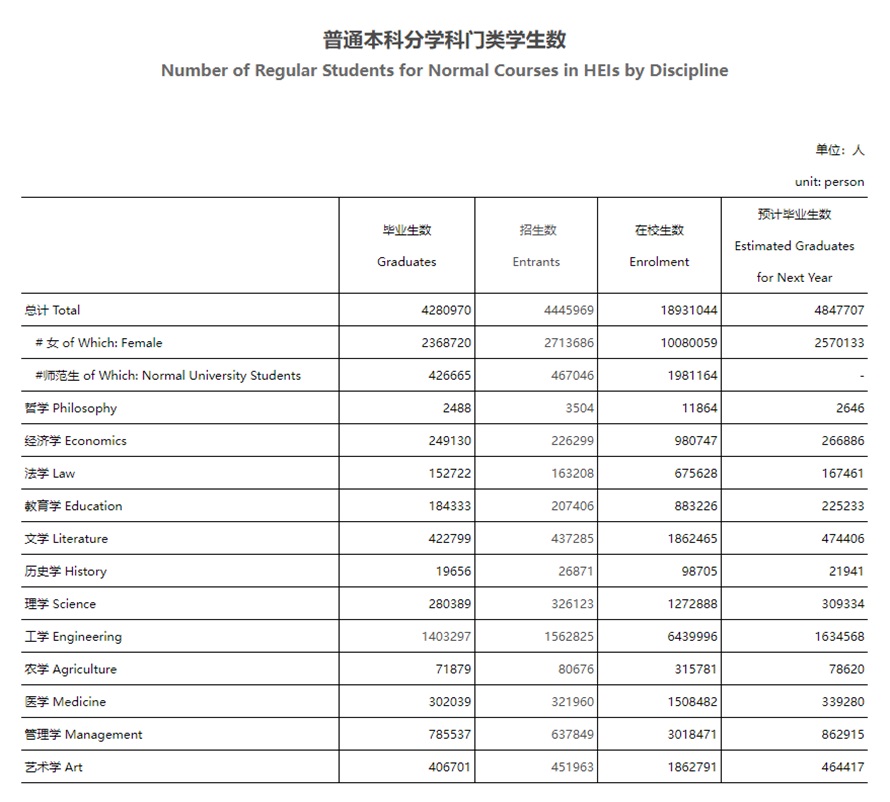Click Female graduates value 2368720

pyautogui.click(x=446, y=343)
